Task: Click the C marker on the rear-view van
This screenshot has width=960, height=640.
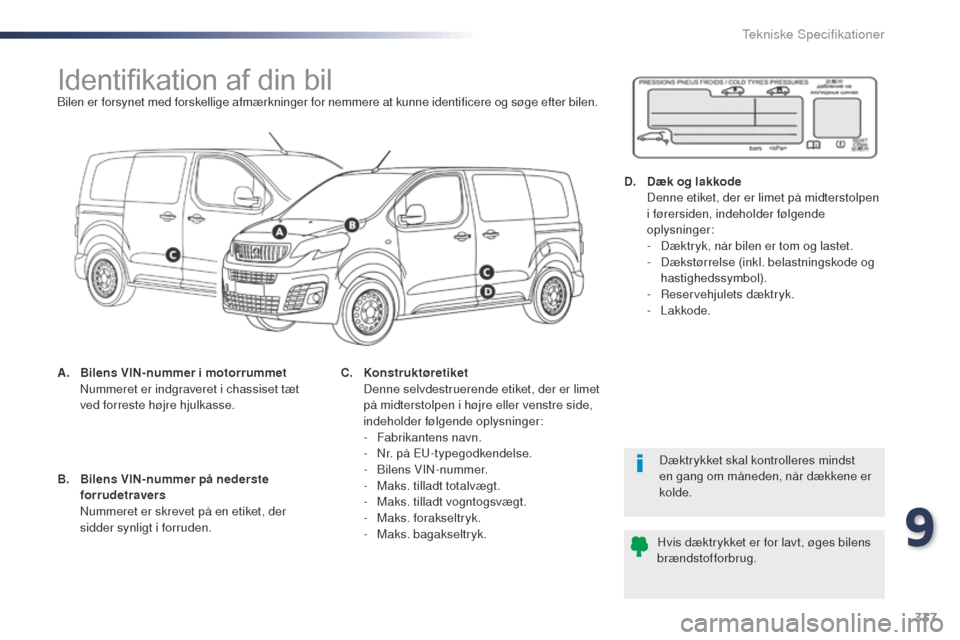Action: 173,254
